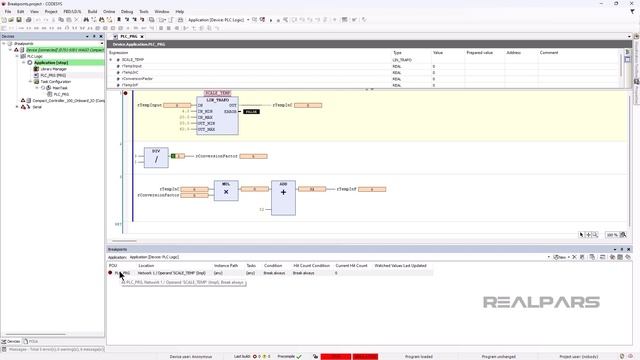Open the 100 % zoom level selector

(612, 235)
